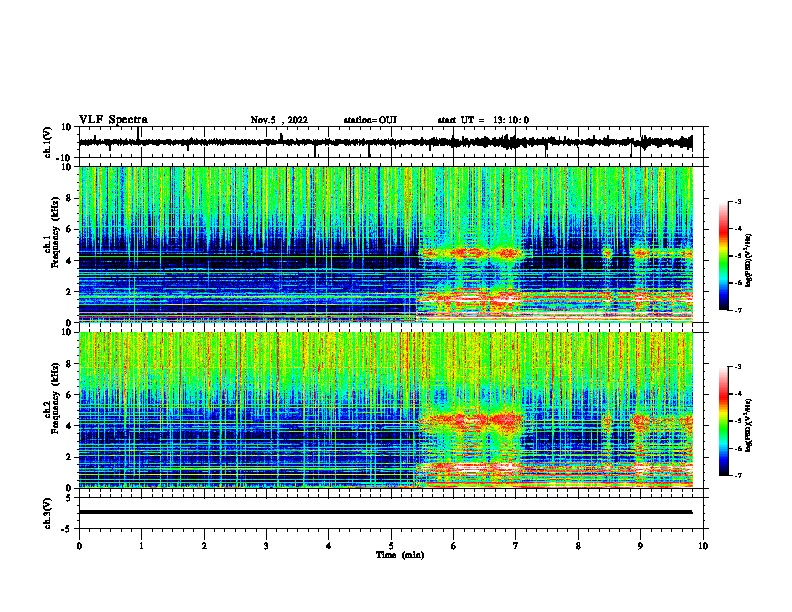Click the "-7" tick on ch.2 colorbar
Image resolution: width=792 pixels, height=612 pixels.
pos(738,476)
